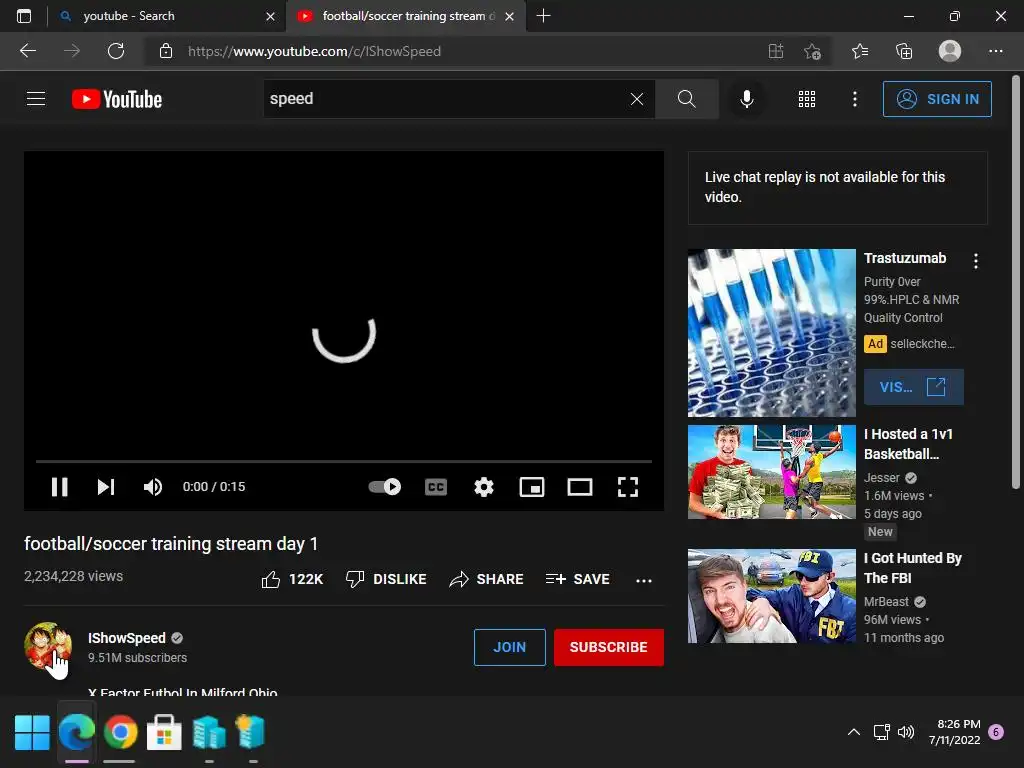Open the IShowSpeed channel name link
The image size is (1024, 768).
pyautogui.click(x=127, y=638)
